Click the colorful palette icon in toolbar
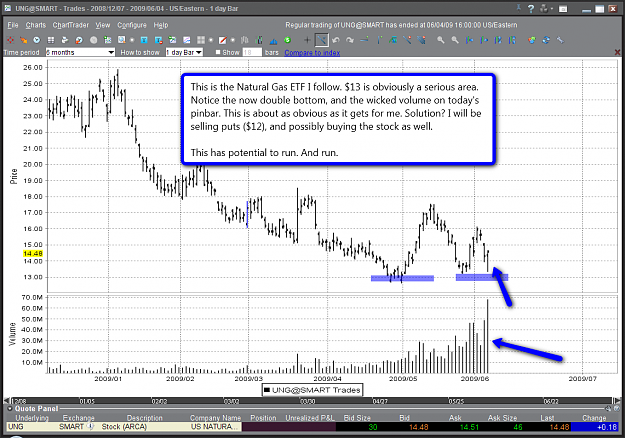 pos(532,40)
